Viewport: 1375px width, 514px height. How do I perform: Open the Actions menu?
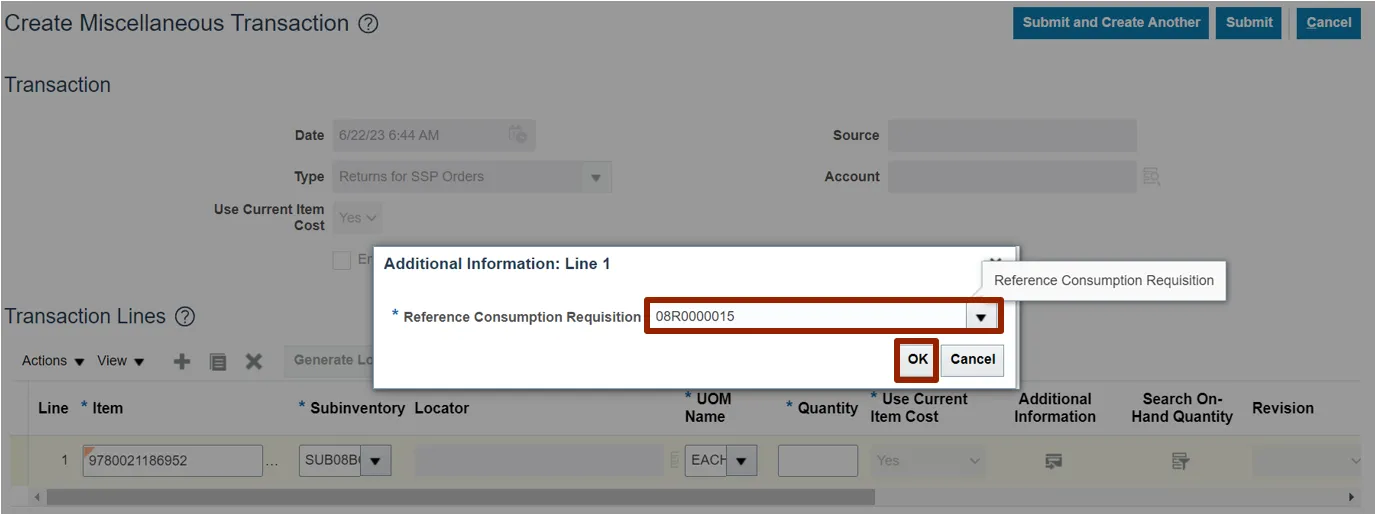pyautogui.click(x=53, y=361)
